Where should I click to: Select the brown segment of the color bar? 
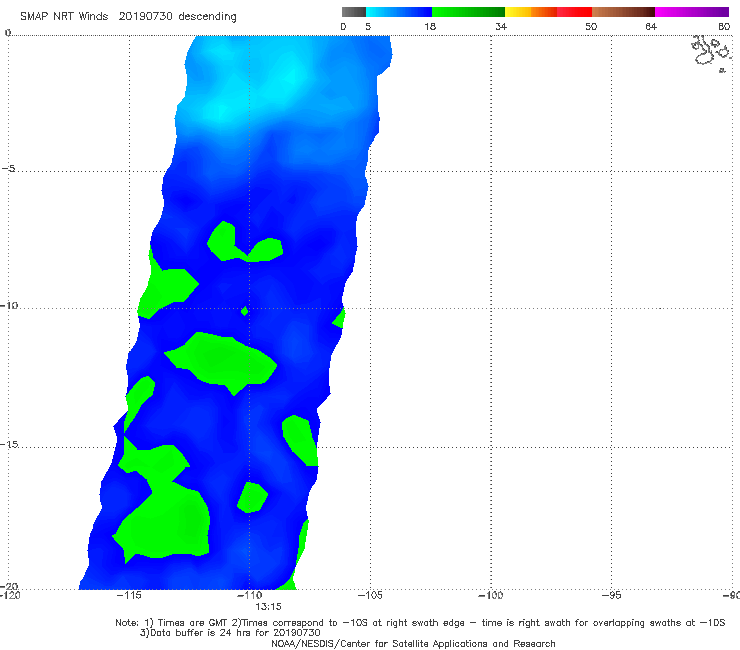tap(623, 12)
